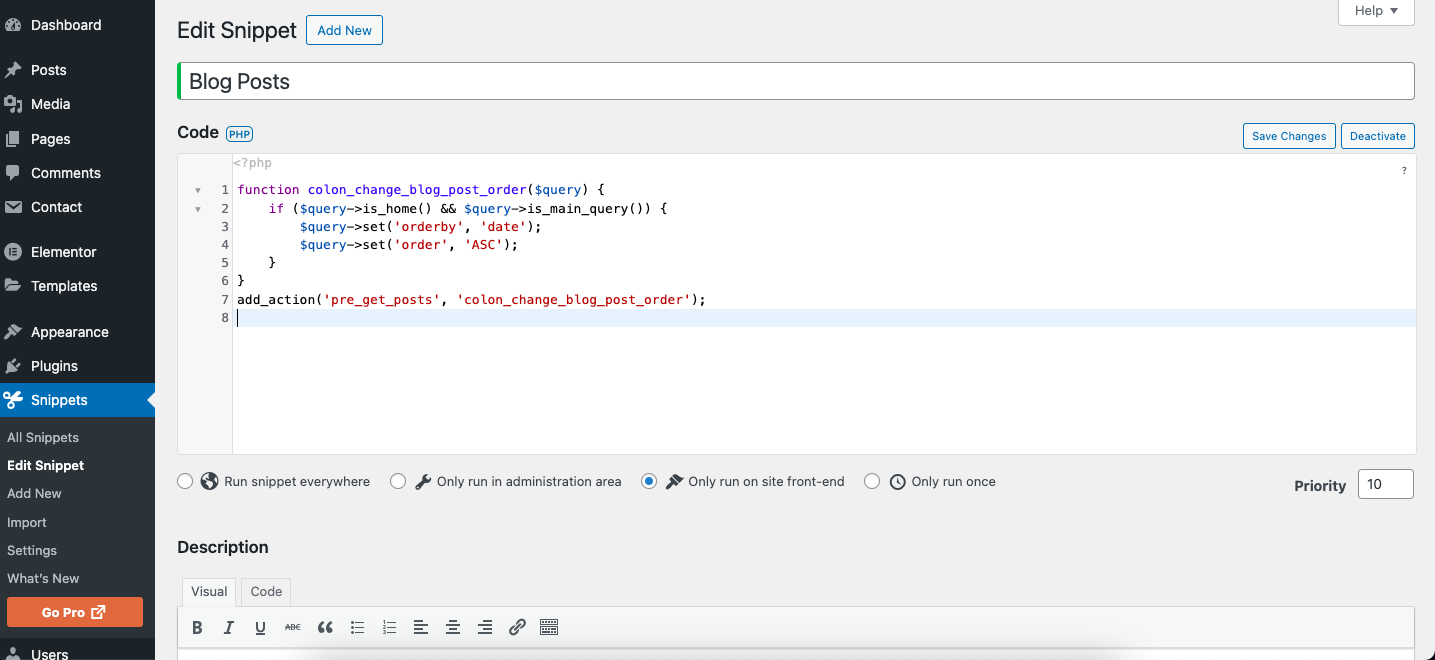Image resolution: width=1435 pixels, height=660 pixels.
Task: Open the Media library from sidebar
Action: [x=50, y=104]
